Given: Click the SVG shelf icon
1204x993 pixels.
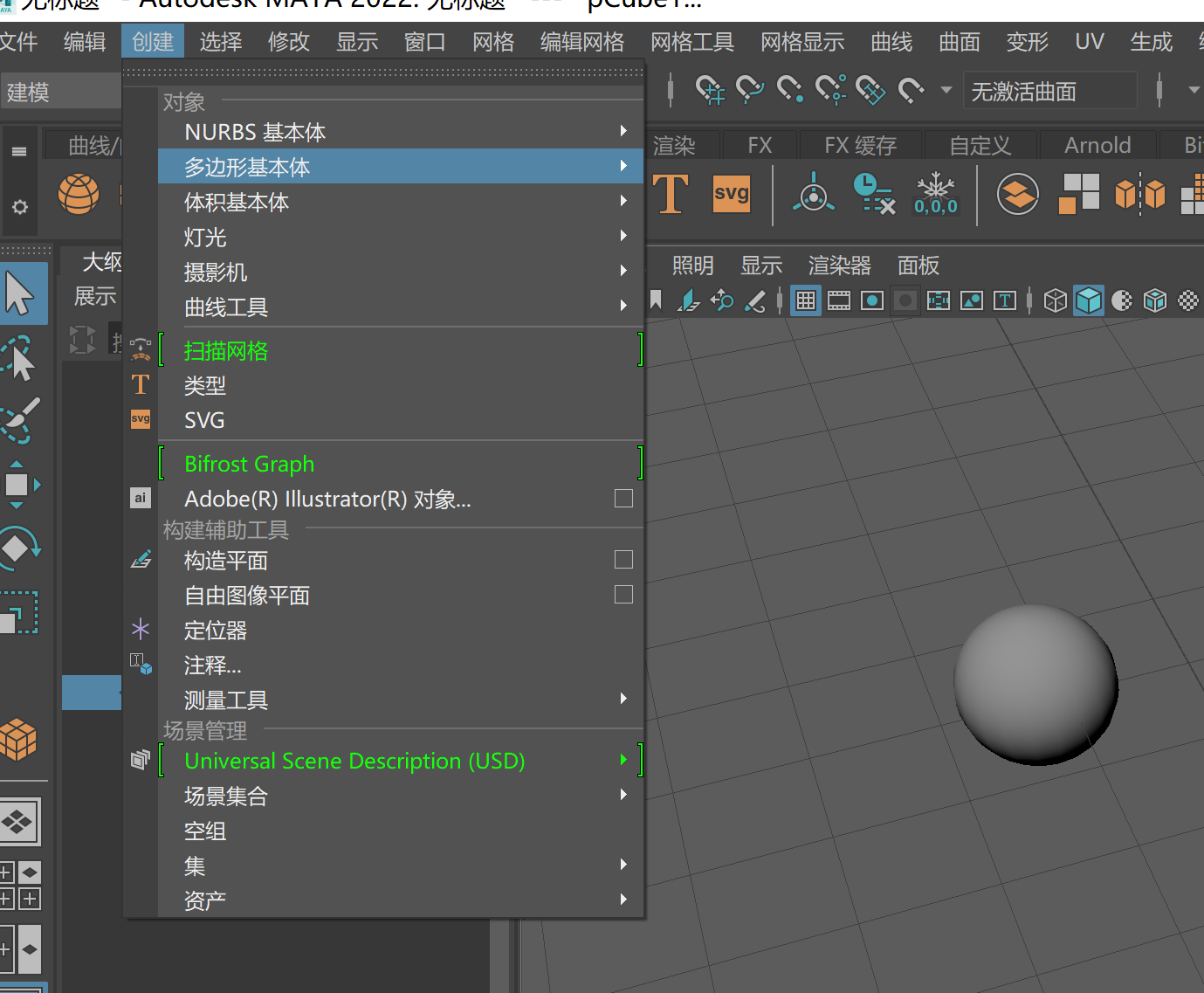Looking at the screenshot, I should [732, 193].
